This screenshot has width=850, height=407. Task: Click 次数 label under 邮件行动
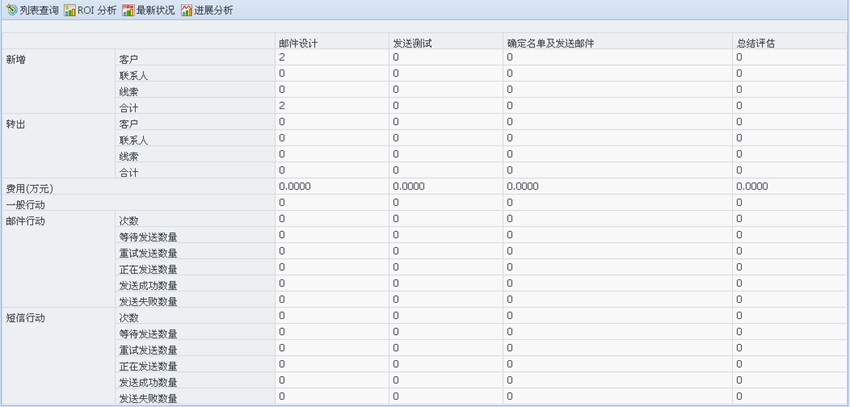[129, 221]
